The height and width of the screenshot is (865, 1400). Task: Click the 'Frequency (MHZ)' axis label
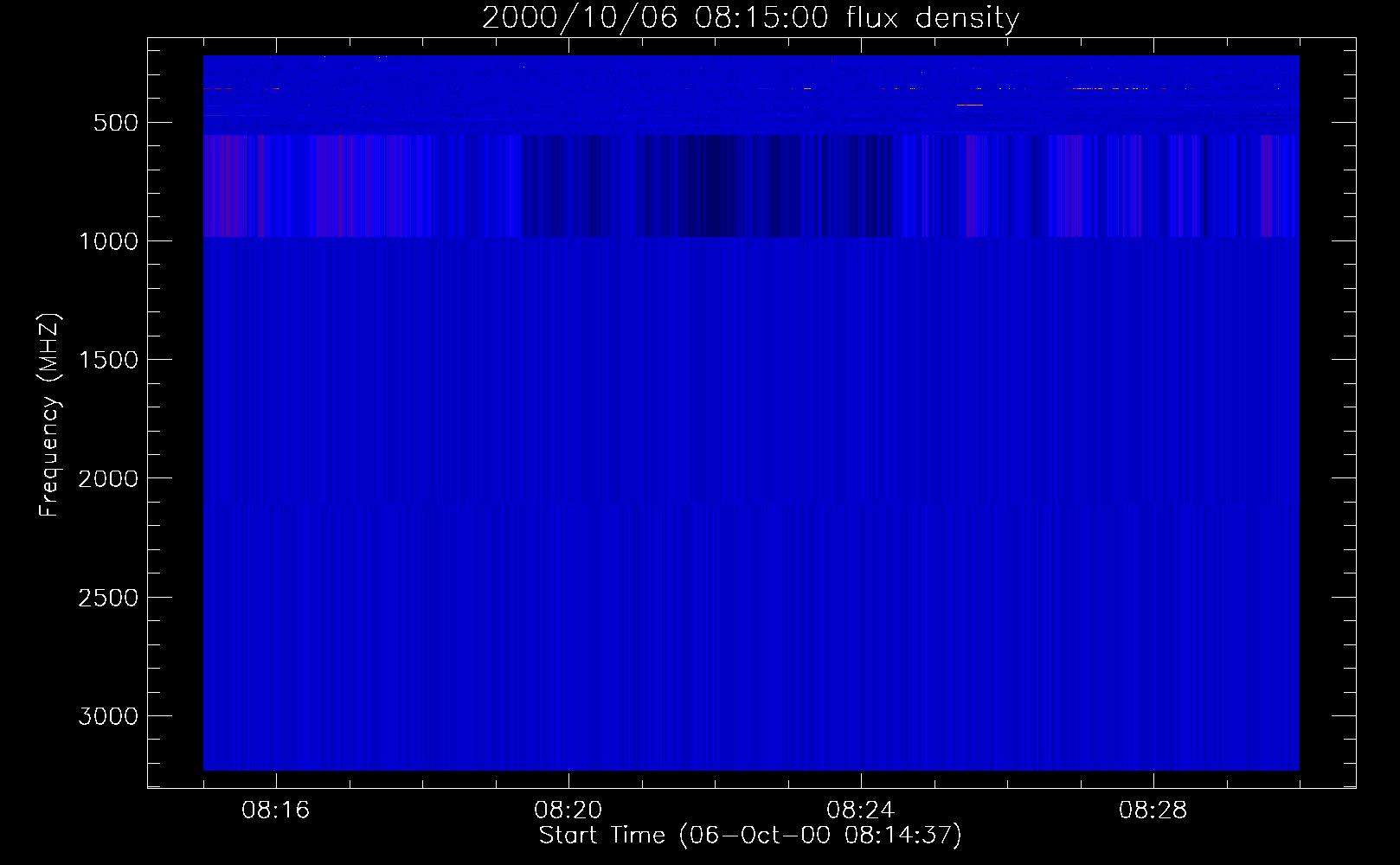tap(49, 414)
